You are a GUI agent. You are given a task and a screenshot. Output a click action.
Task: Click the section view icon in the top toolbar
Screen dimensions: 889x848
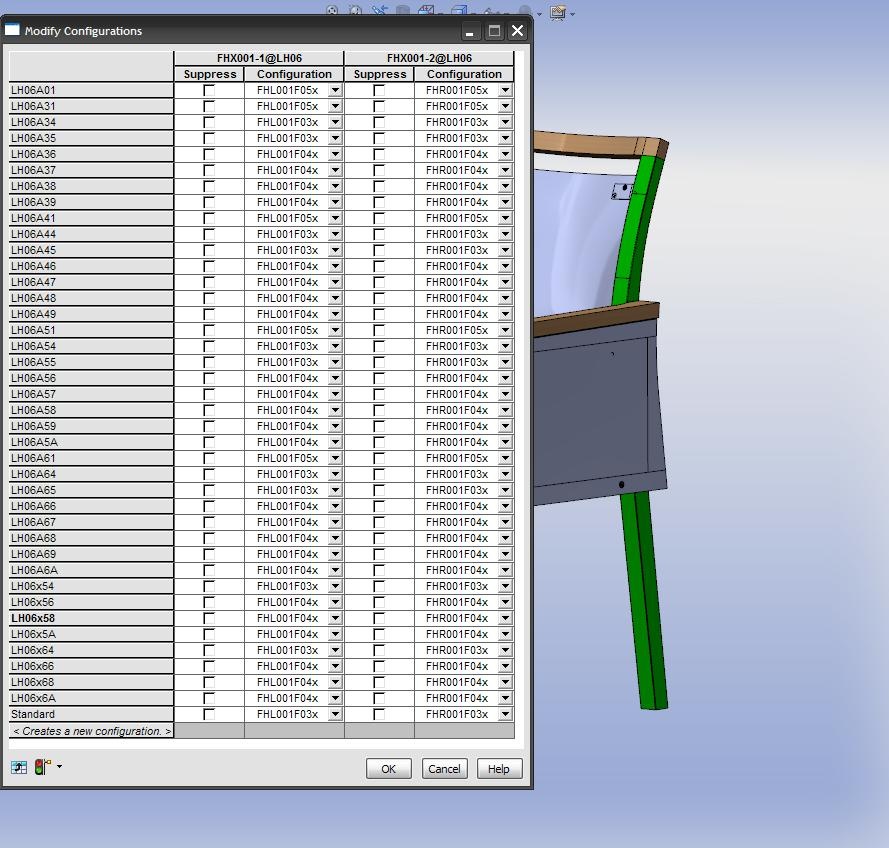tap(425, 11)
